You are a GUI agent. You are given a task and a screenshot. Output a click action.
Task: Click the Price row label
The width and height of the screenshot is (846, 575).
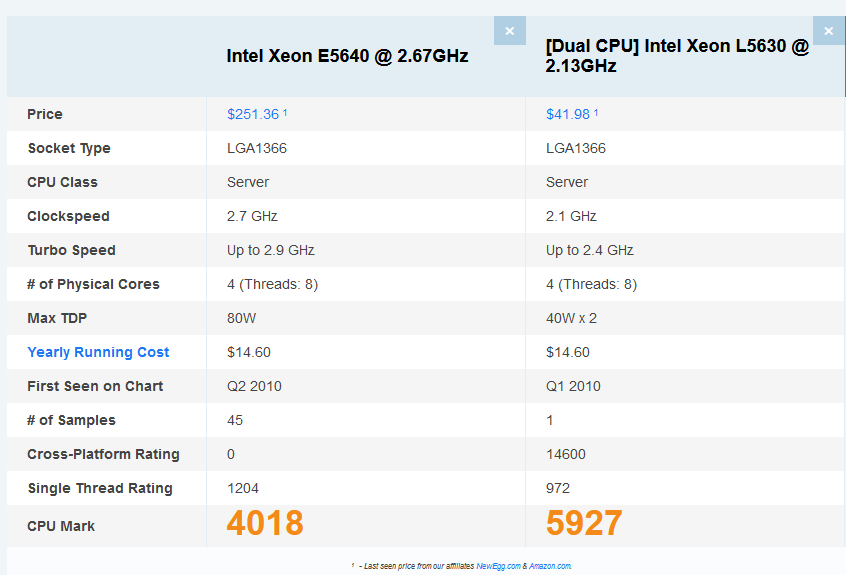45,114
